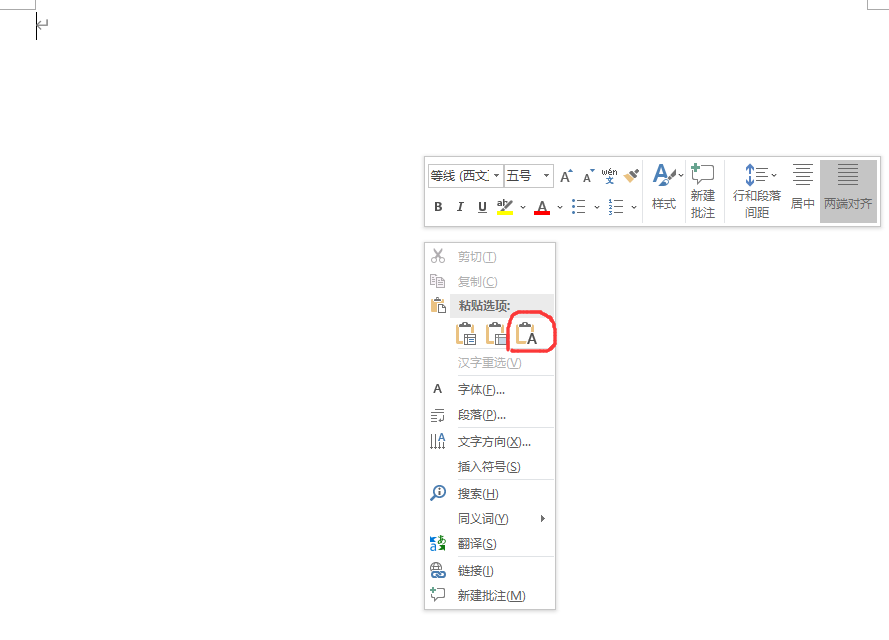
Task: Open the phonetic guide (wén) tool
Action: (x=609, y=176)
